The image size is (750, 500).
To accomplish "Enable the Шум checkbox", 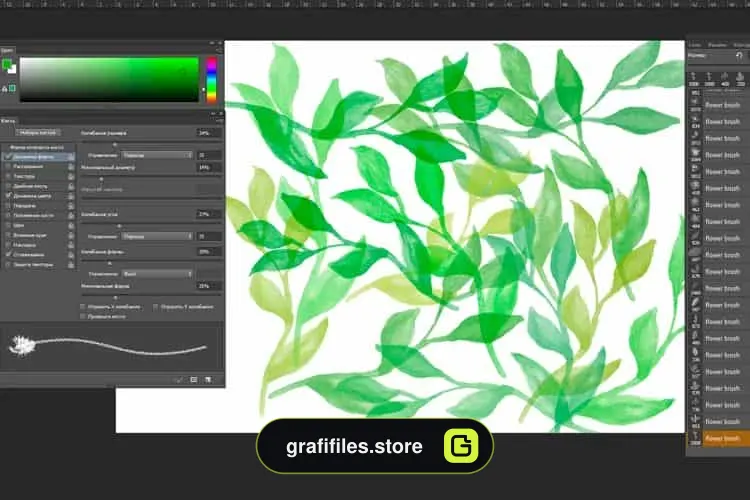I will (x=8, y=225).
